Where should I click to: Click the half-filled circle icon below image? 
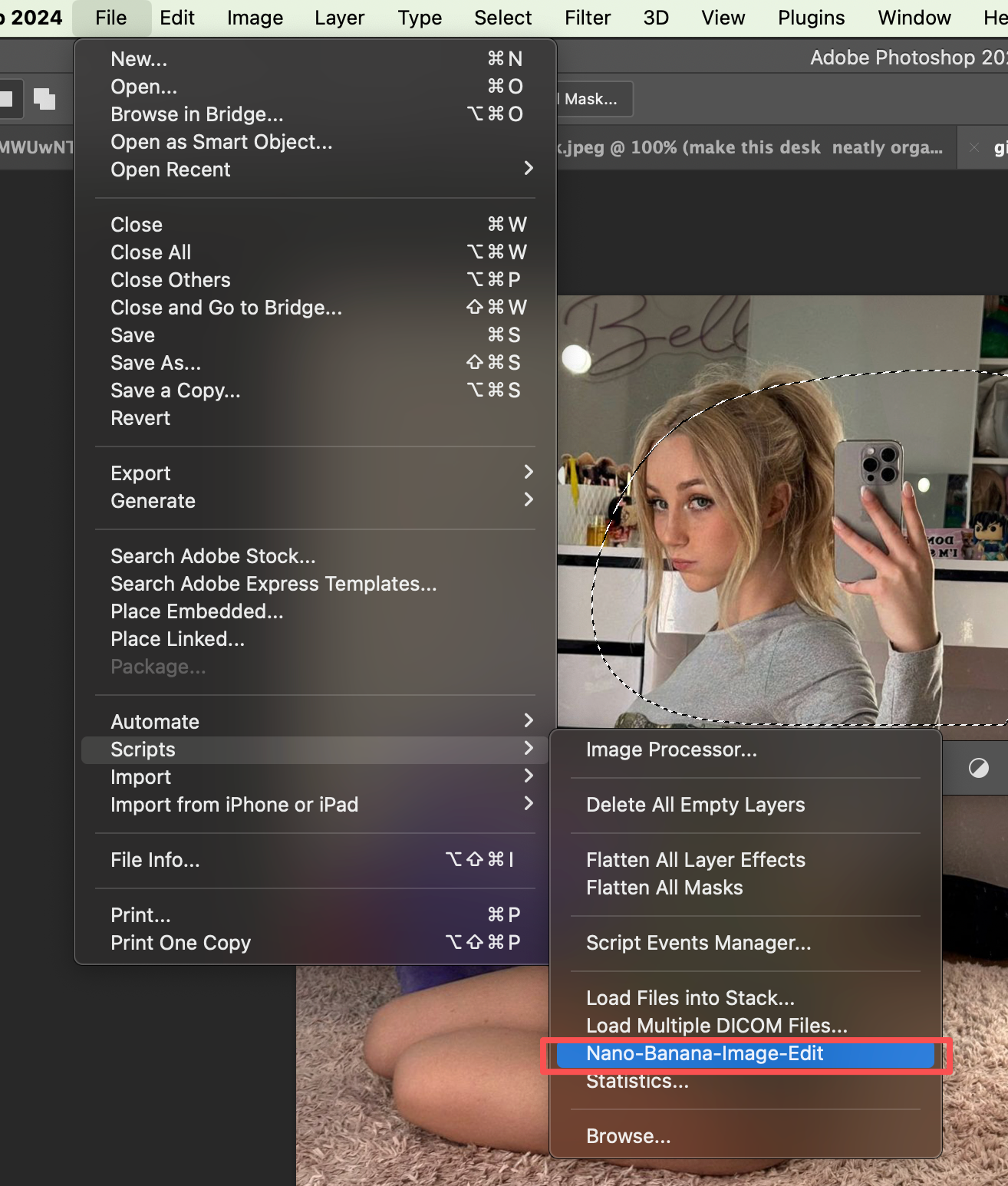[979, 768]
